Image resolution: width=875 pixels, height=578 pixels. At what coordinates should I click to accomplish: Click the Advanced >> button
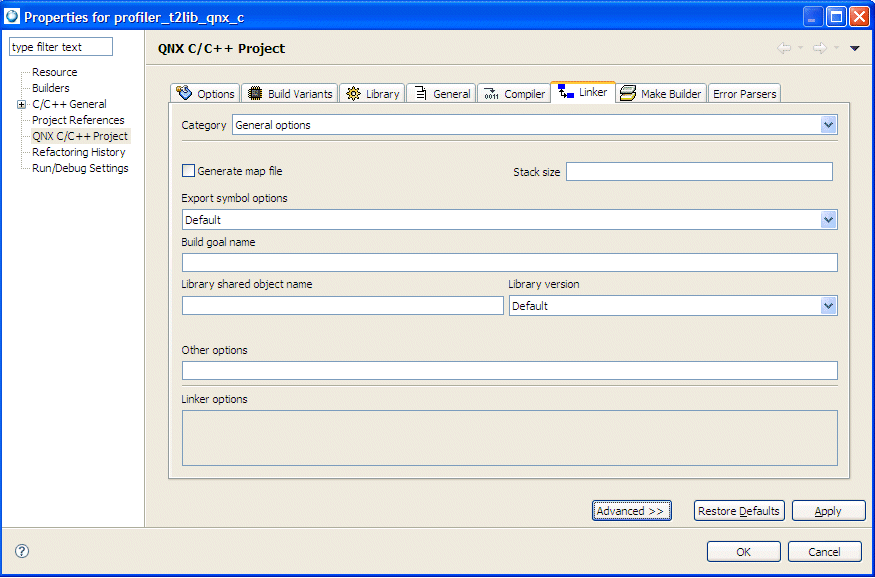click(x=630, y=511)
